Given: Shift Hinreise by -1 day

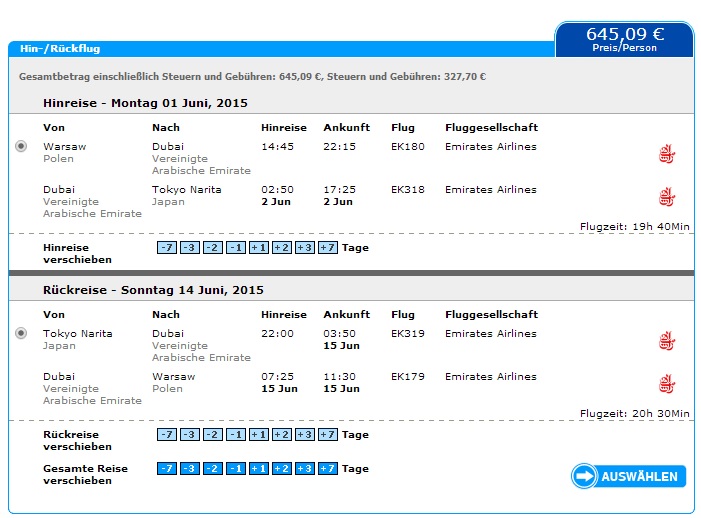Looking at the screenshot, I should click(236, 248).
